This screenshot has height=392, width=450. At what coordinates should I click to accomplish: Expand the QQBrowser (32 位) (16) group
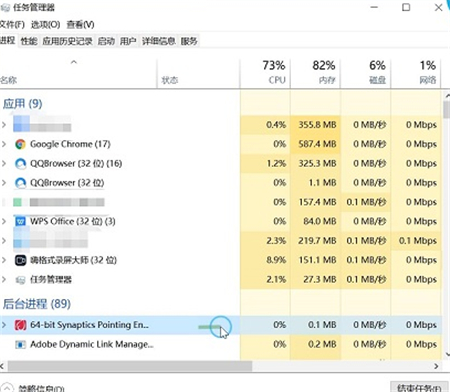tap(4, 164)
